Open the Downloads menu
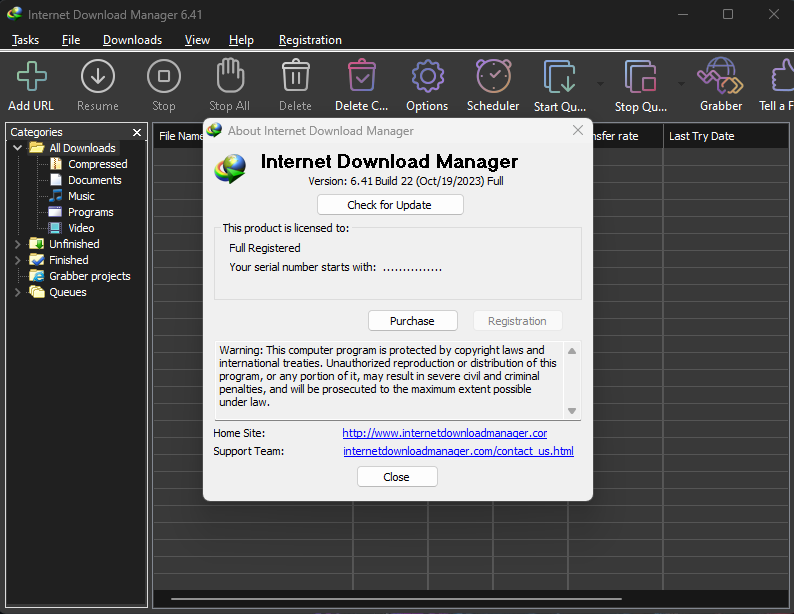 click(x=132, y=40)
